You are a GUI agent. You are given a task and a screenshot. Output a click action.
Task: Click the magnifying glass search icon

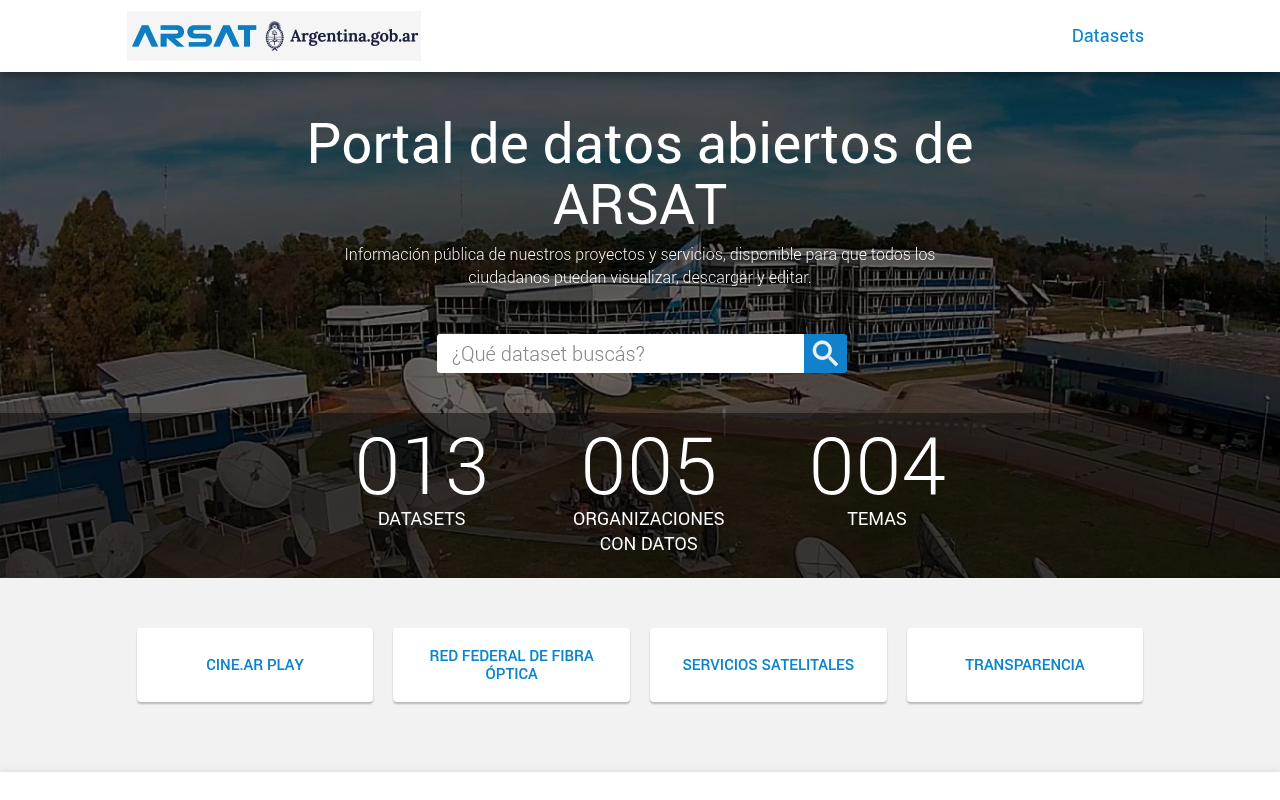click(x=825, y=354)
